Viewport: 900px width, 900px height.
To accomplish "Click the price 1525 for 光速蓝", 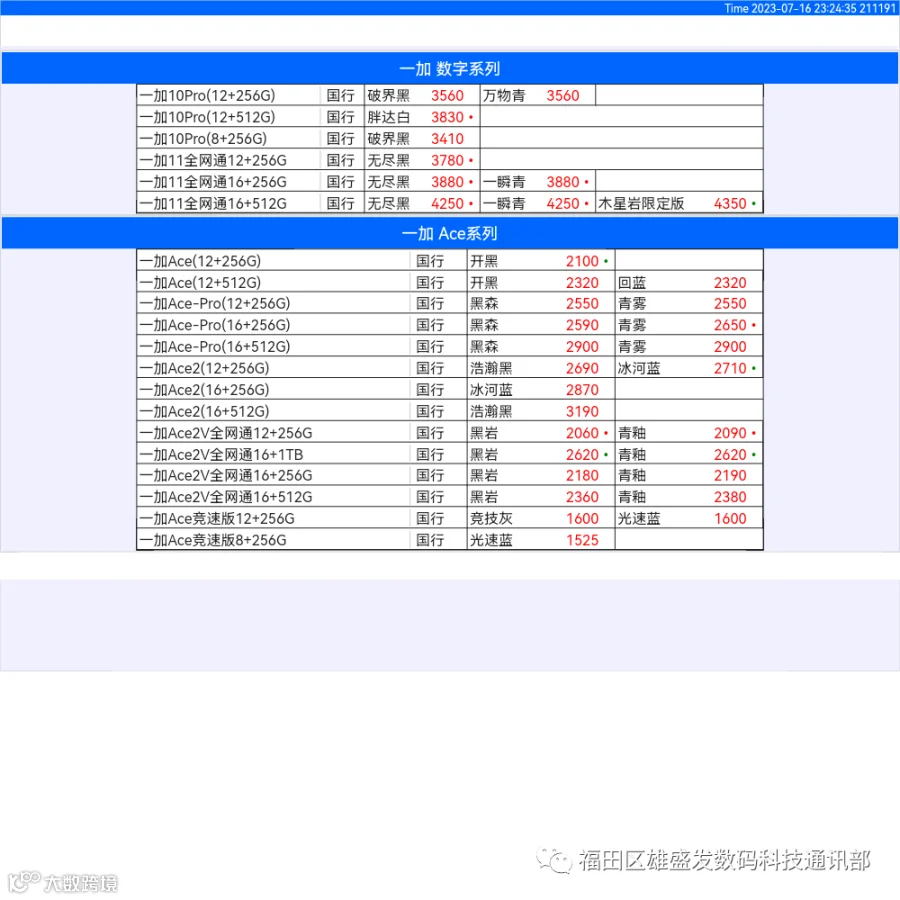I will click(582, 540).
